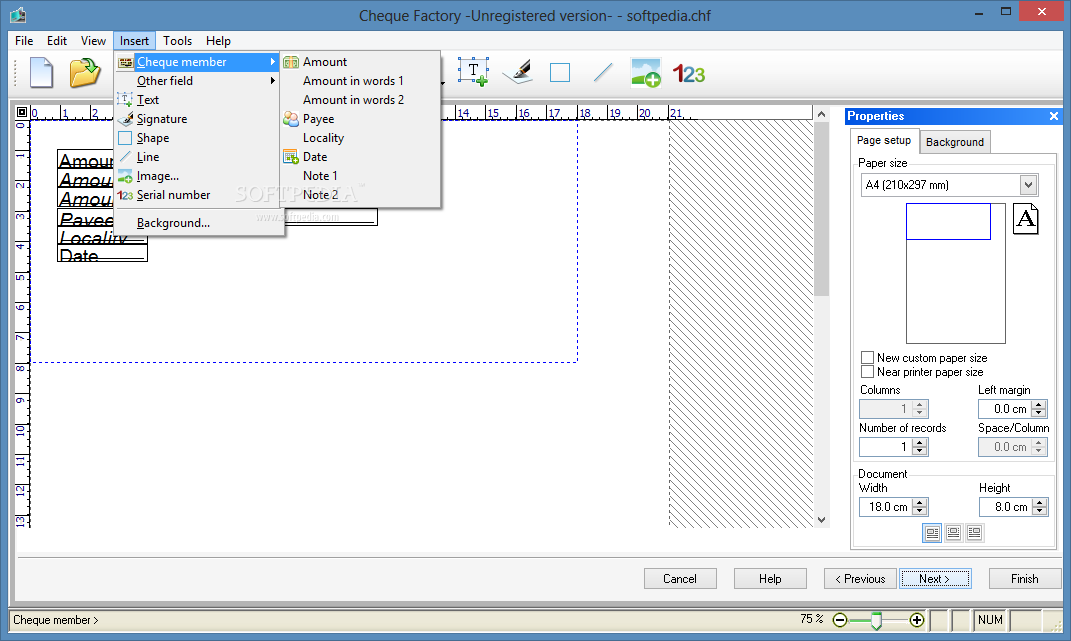The width and height of the screenshot is (1071, 641).
Task: Click the Cheque Factory app title icon
Action: tap(18, 15)
